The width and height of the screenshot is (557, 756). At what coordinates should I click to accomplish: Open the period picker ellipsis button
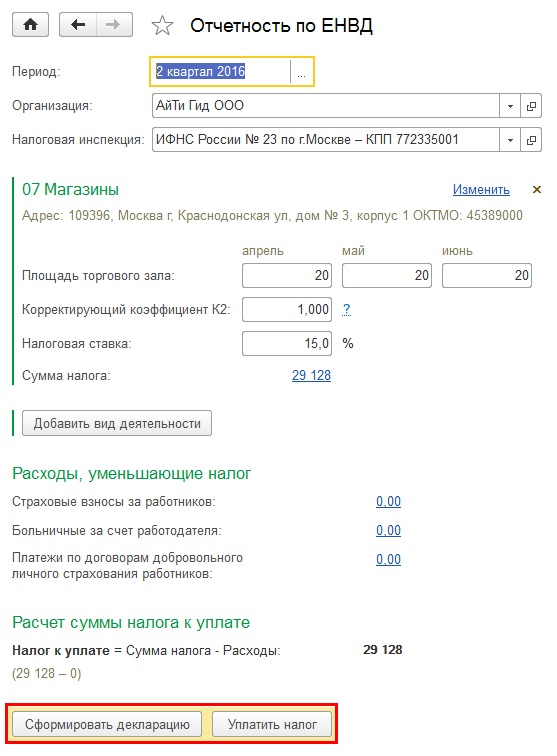(x=301, y=72)
